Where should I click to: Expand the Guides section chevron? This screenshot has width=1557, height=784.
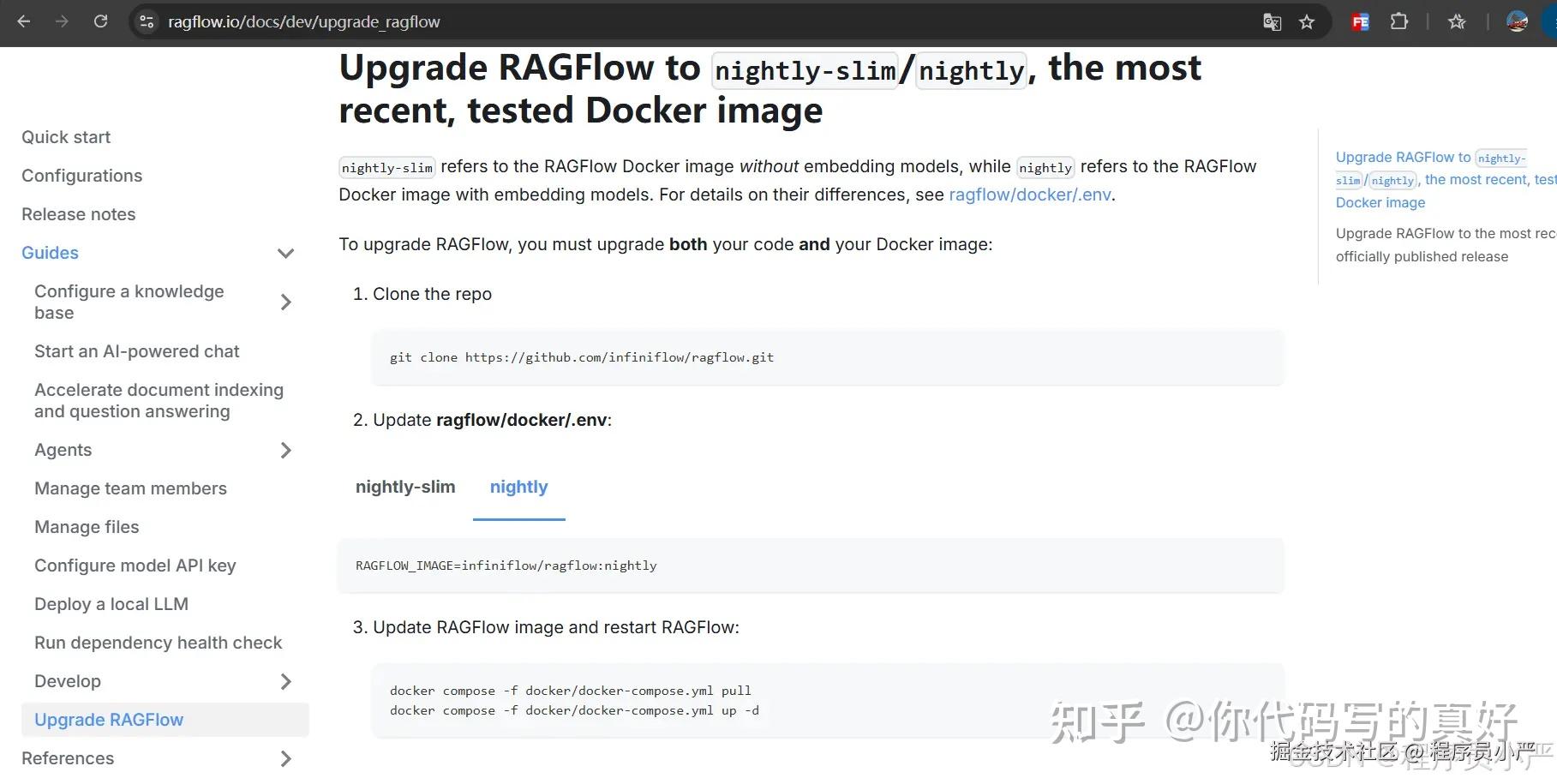(x=285, y=253)
